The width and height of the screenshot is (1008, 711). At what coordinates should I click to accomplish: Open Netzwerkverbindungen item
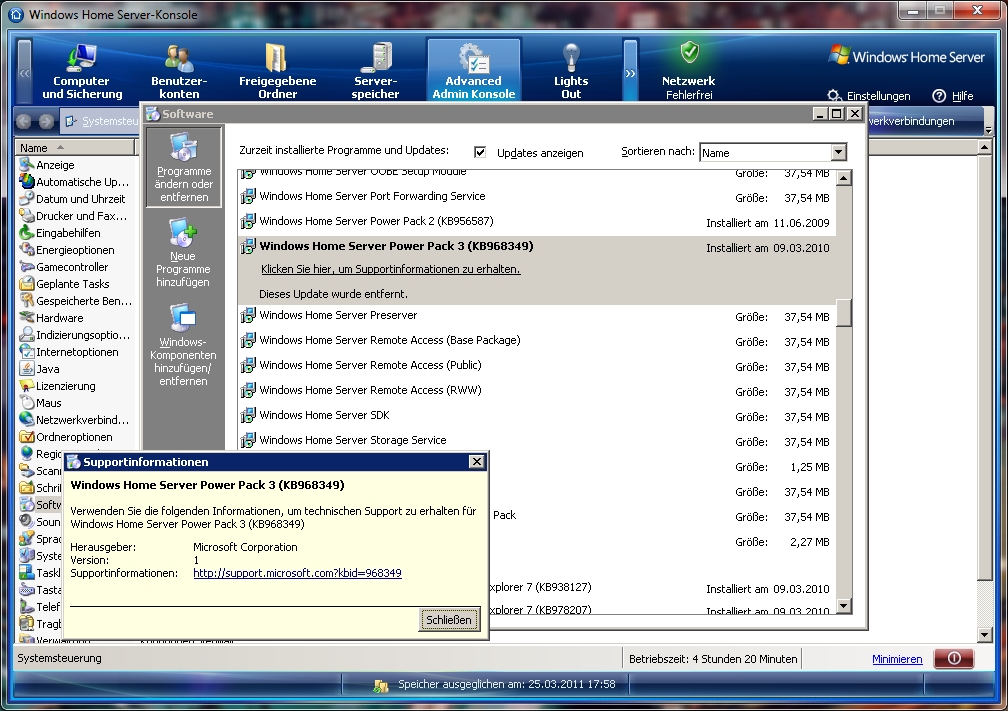click(x=75, y=420)
